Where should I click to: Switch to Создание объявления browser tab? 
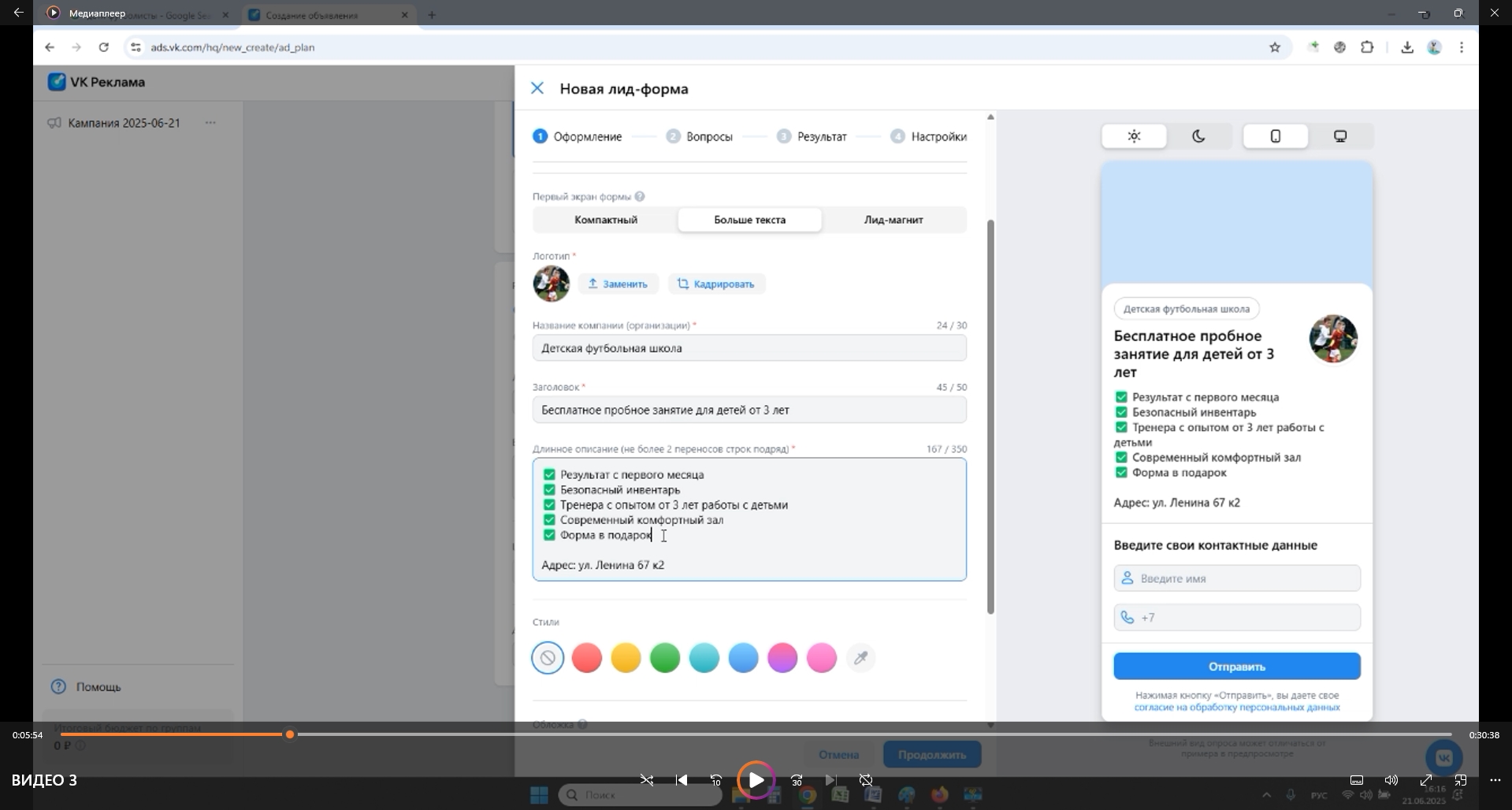(x=329, y=15)
